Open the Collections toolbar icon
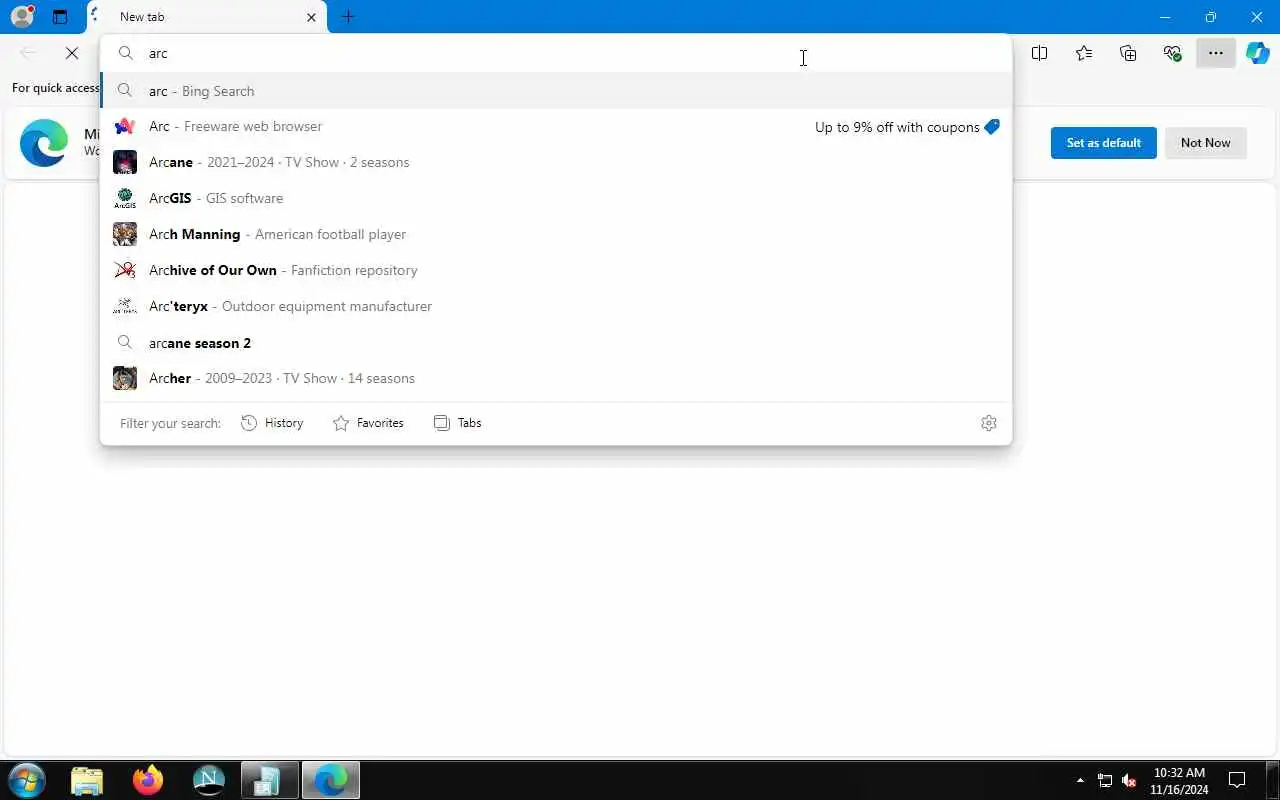1280x800 pixels. pyautogui.click(x=1128, y=53)
